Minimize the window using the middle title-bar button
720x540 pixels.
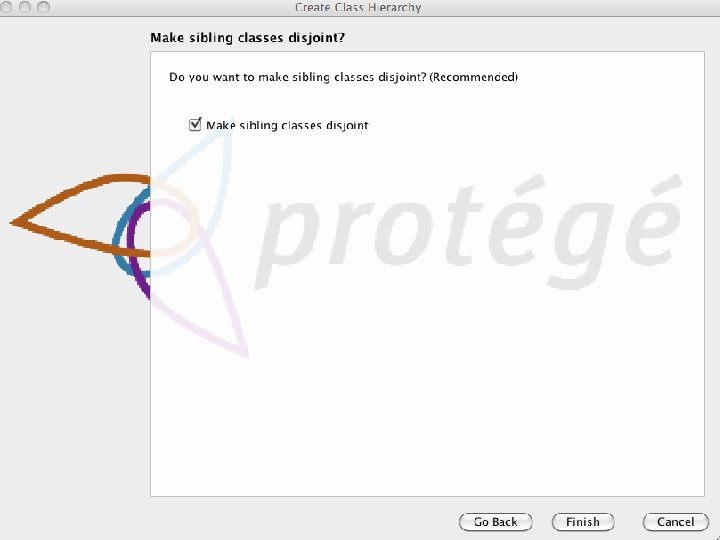[25, 6]
